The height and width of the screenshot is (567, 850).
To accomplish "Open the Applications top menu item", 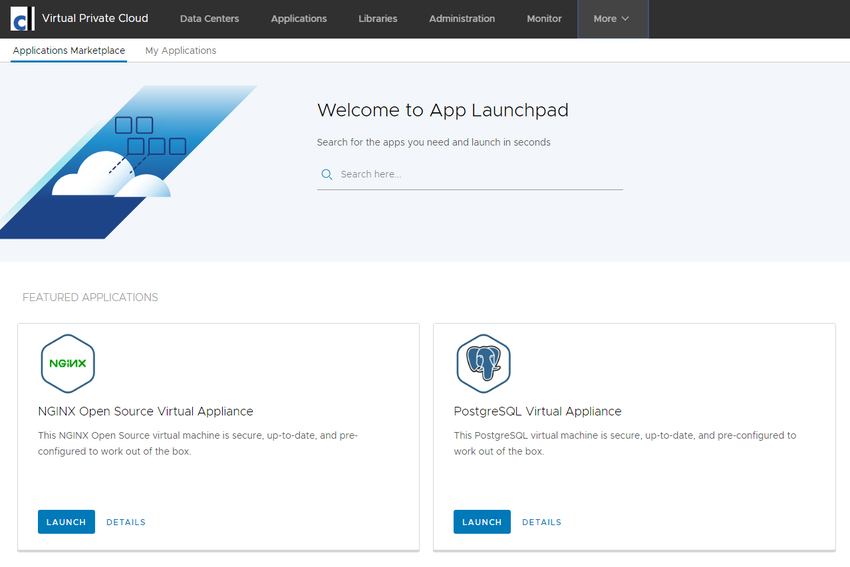I will pos(299,19).
